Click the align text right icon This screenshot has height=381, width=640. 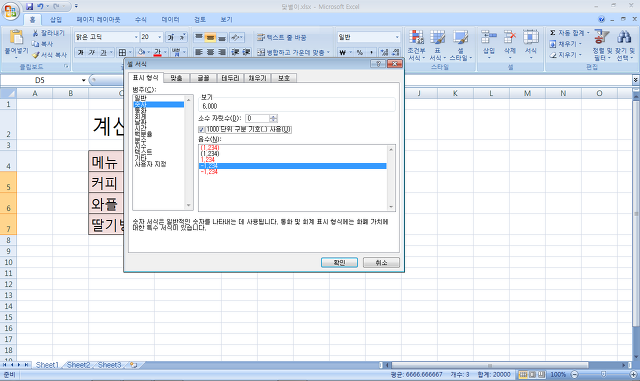click(222, 52)
